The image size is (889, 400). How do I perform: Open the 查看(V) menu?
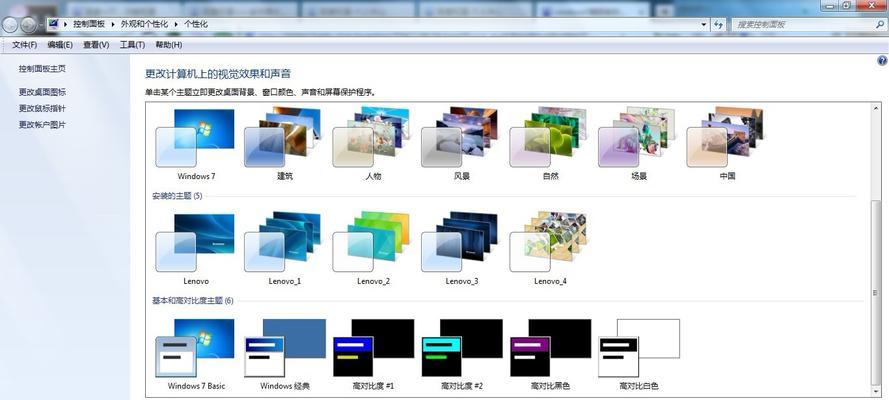pyautogui.click(x=96, y=45)
